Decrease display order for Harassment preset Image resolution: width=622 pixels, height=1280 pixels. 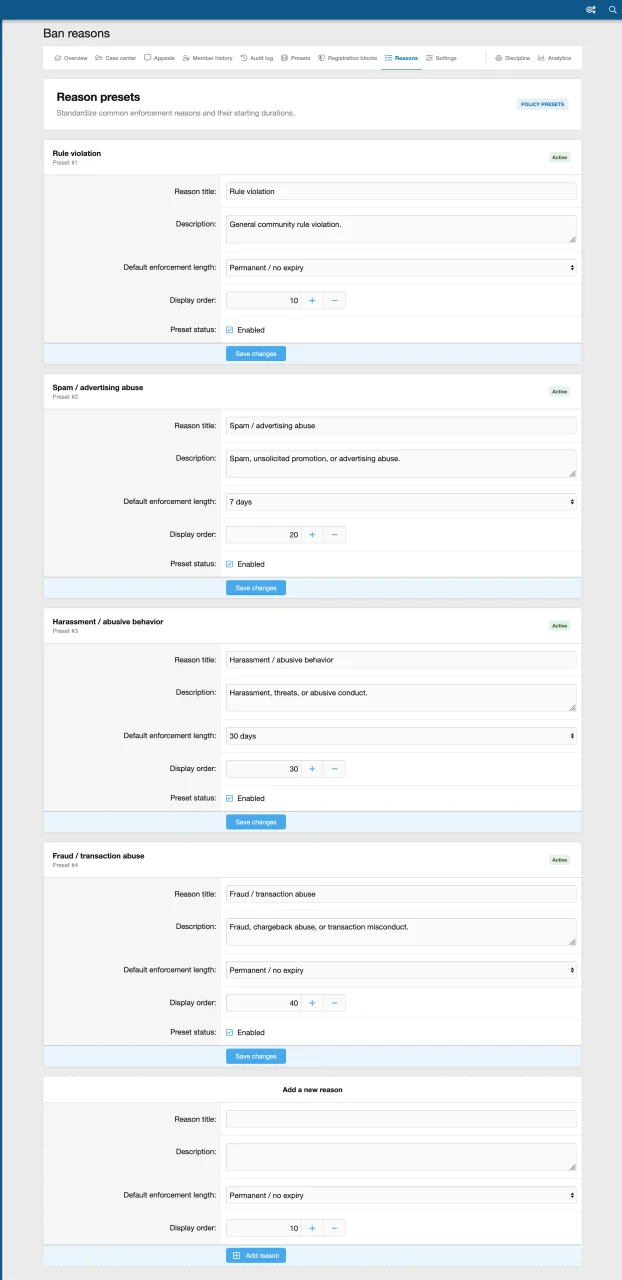(334, 768)
